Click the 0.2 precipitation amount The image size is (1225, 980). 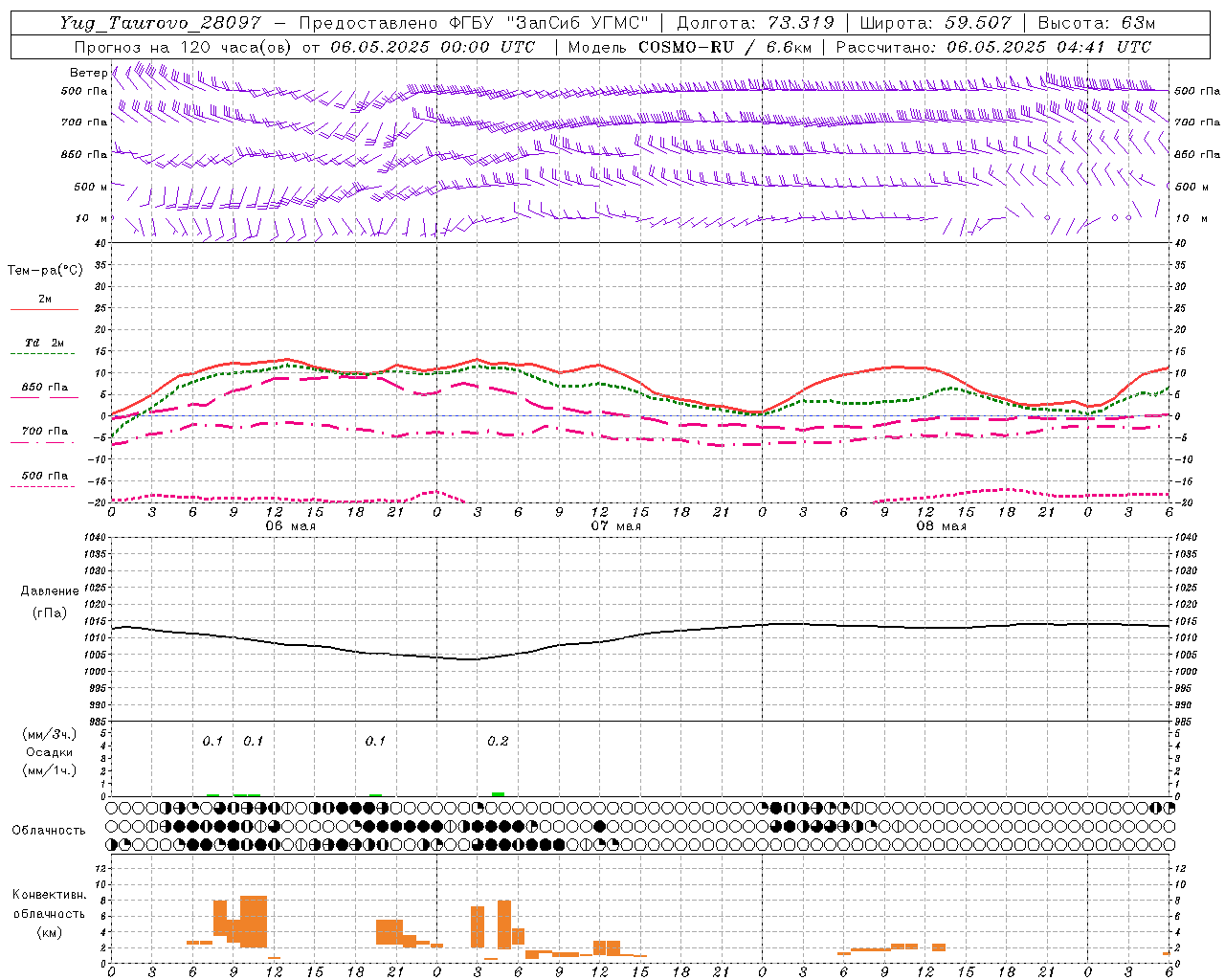498,742
